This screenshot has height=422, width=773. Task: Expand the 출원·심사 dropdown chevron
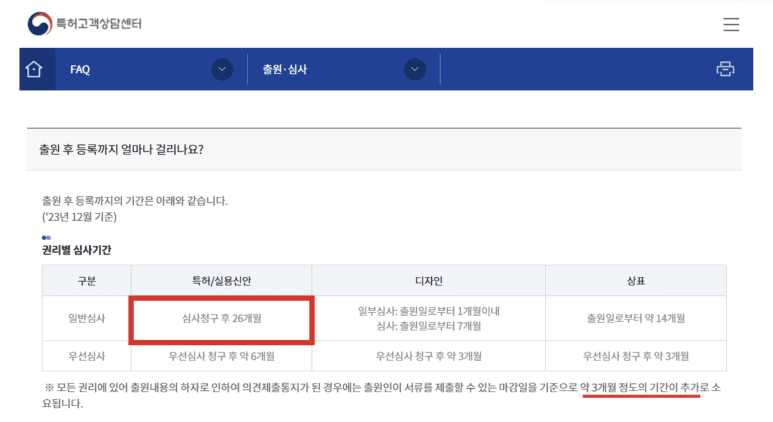click(415, 70)
